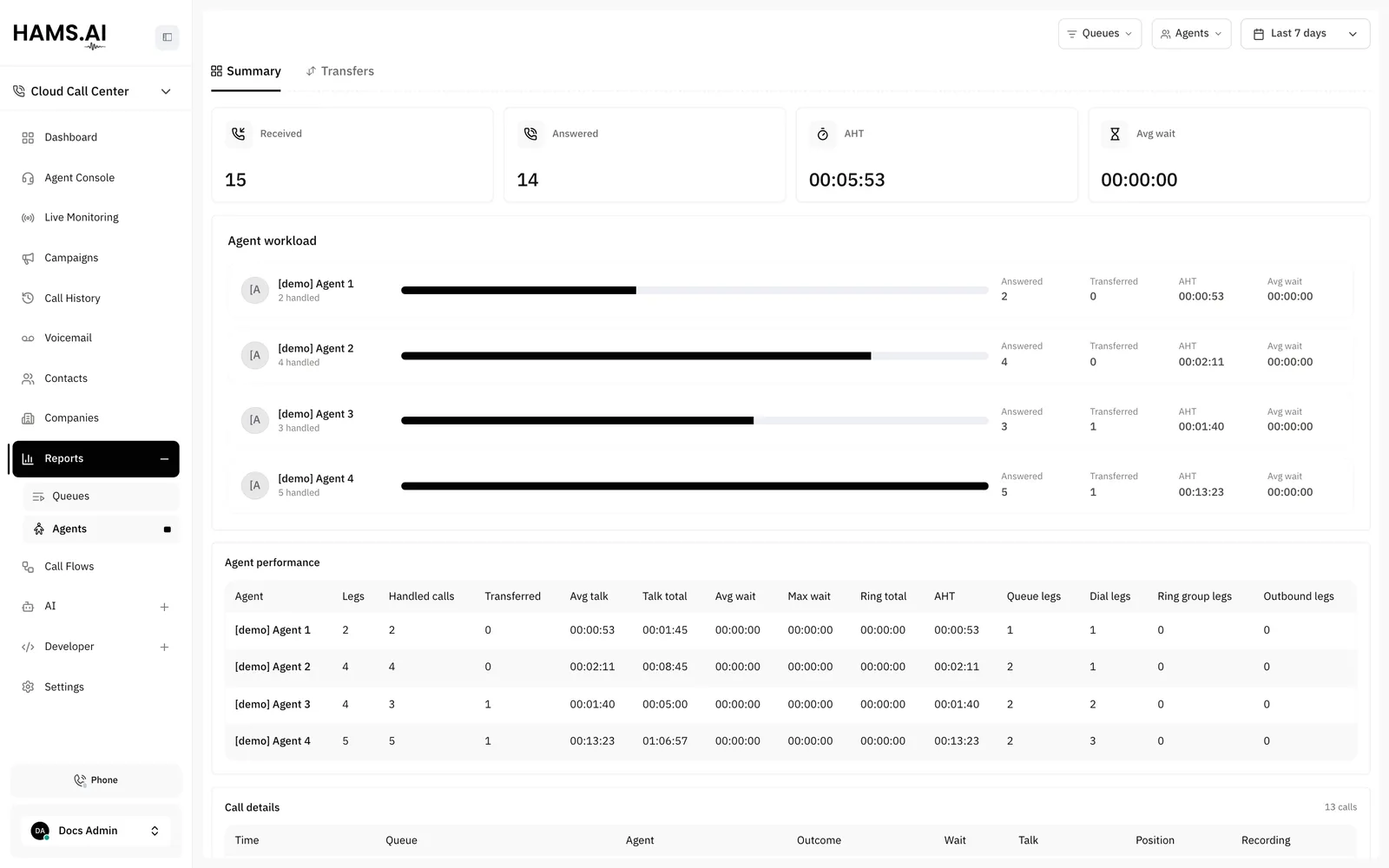Open the Last 7 days date dropdown
This screenshot has height=868, width=1389.
[1305, 34]
